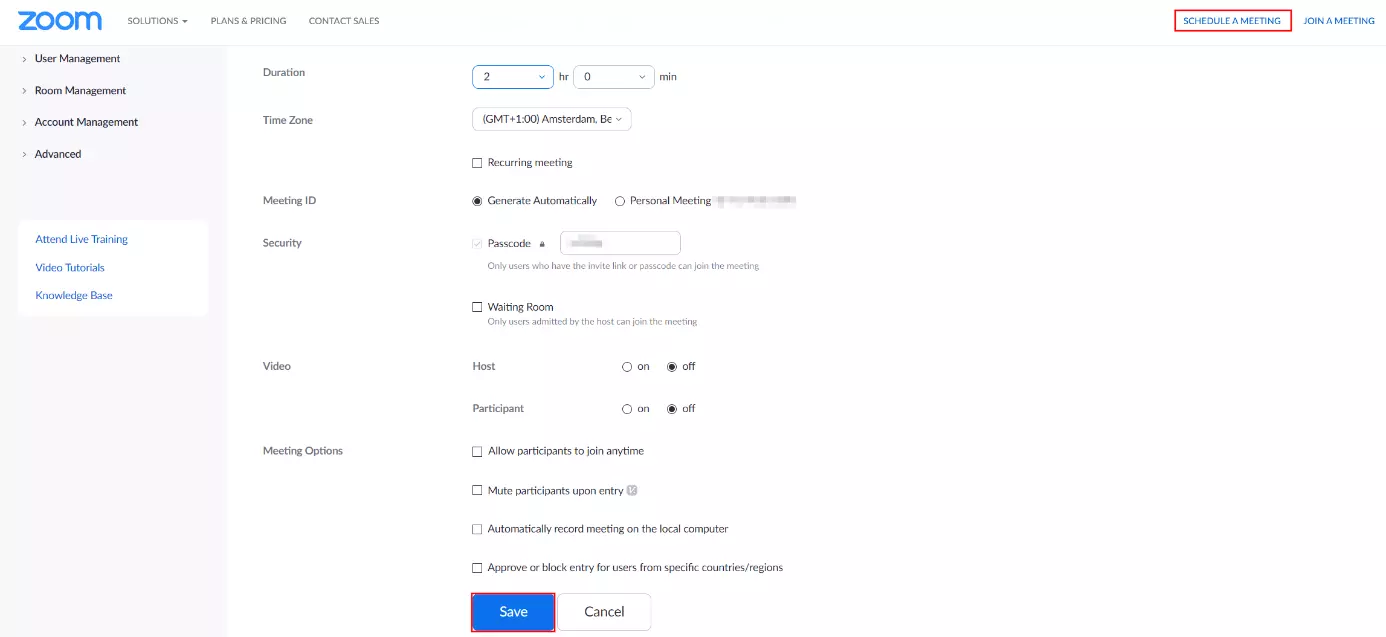
Task: Open Plans & Pricing page
Action: pos(248,21)
